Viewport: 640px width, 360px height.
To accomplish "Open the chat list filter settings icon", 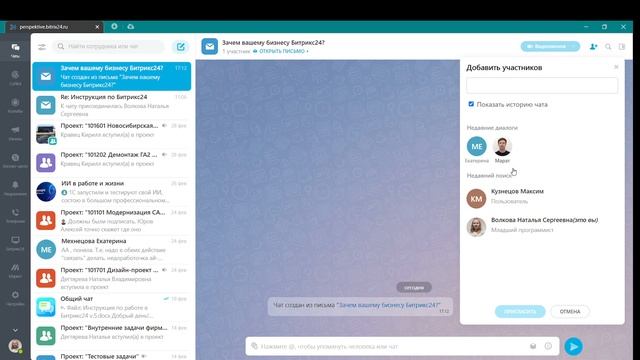I will [x=42, y=47].
